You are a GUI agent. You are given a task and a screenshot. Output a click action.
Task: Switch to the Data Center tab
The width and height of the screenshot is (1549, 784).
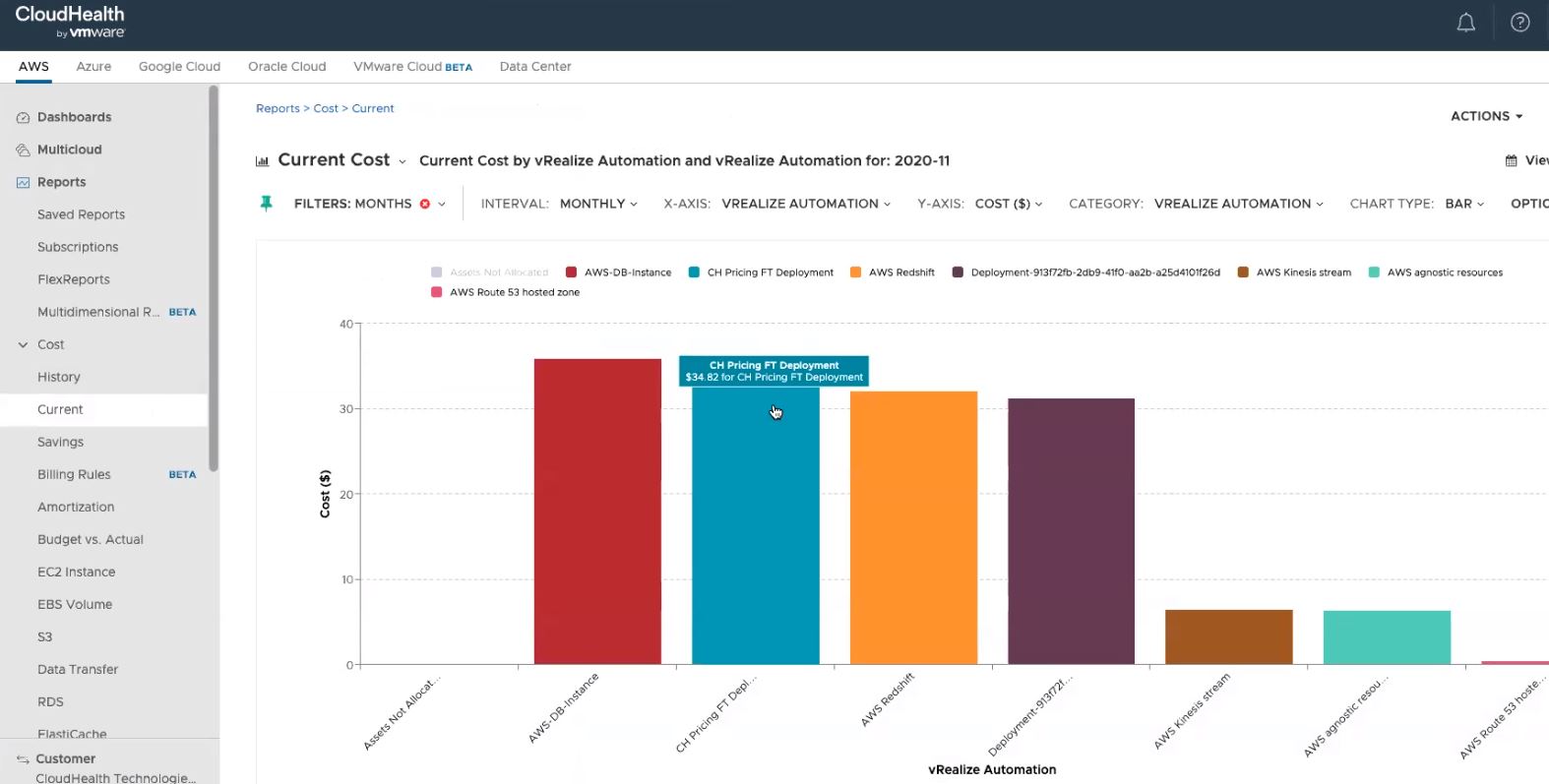pyautogui.click(x=535, y=67)
